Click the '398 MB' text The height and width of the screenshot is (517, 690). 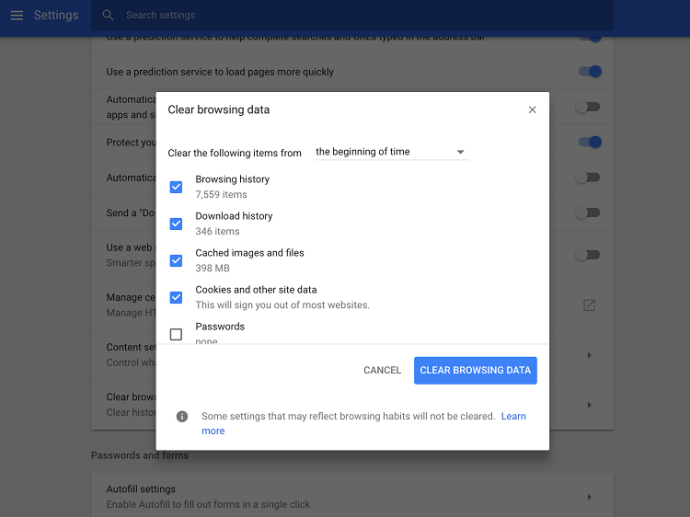pos(213,268)
